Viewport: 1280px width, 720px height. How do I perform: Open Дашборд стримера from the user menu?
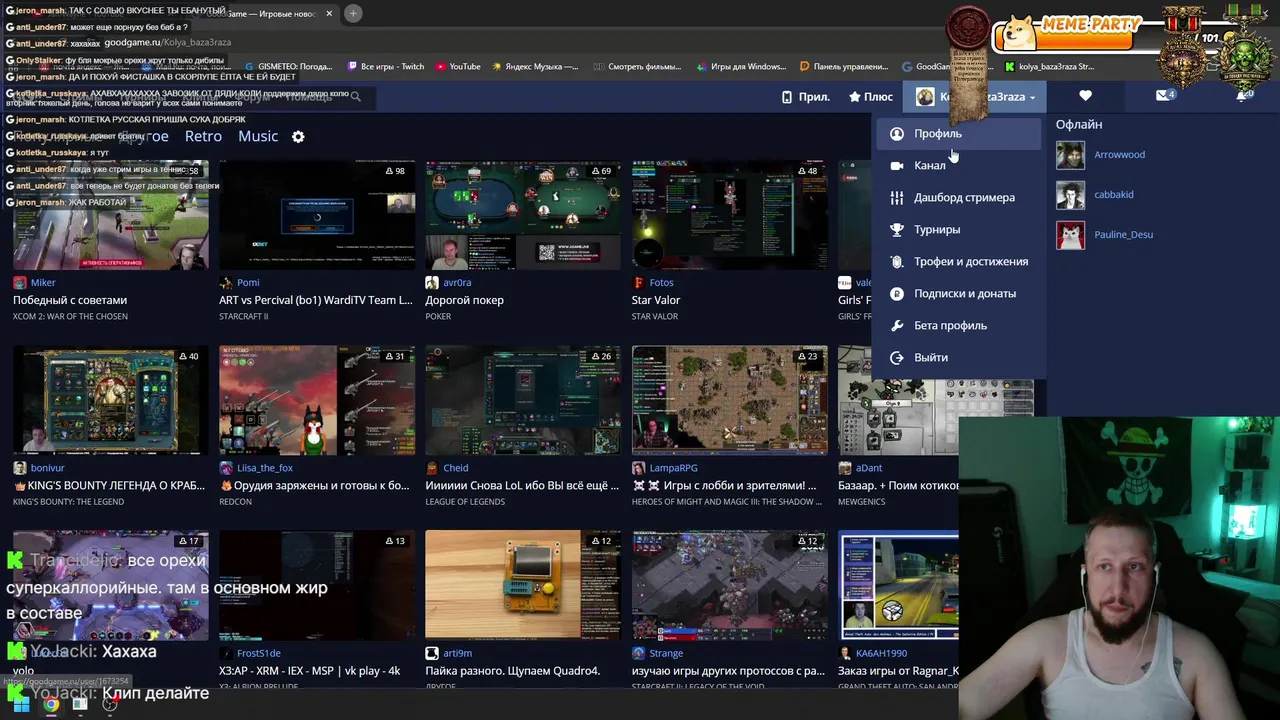point(960,197)
